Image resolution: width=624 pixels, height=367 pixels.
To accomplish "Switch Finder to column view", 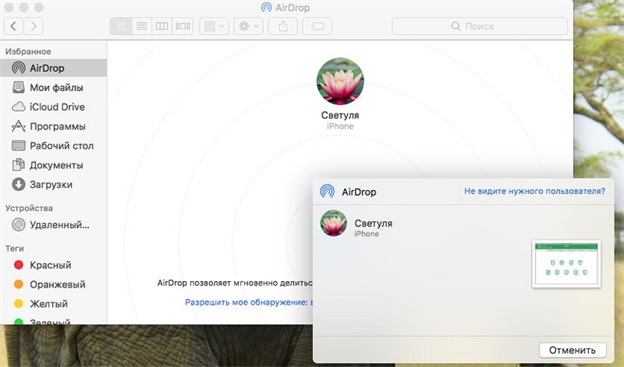I will click(x=162, y=26).
